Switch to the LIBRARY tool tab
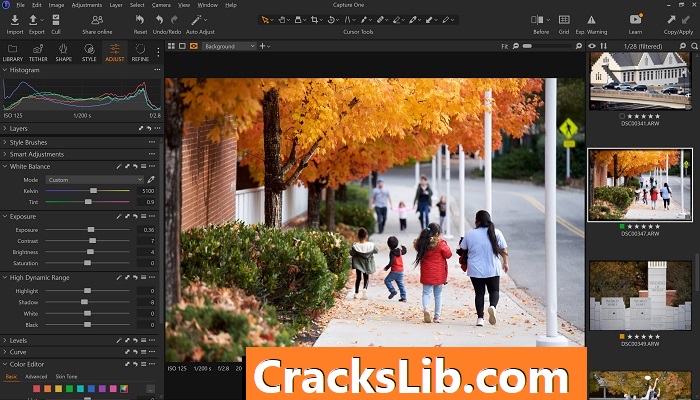 (12, 52)
